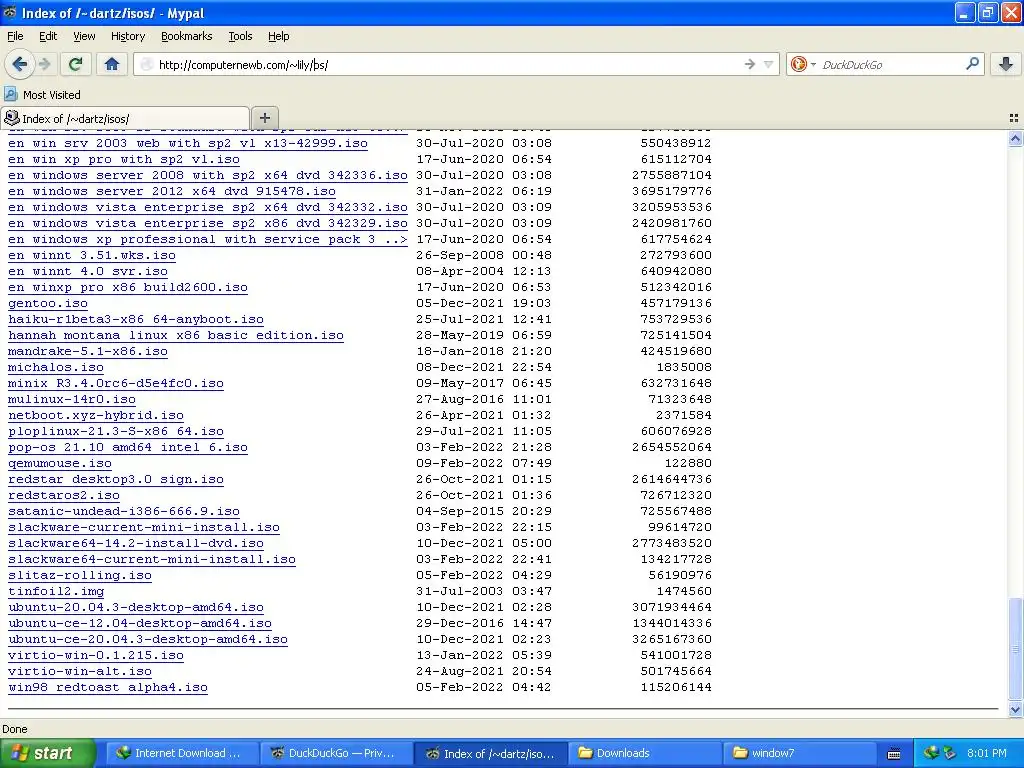The image size is (1024, 768).
Task: Open the List all tabs button
Action: [1014, 118]
